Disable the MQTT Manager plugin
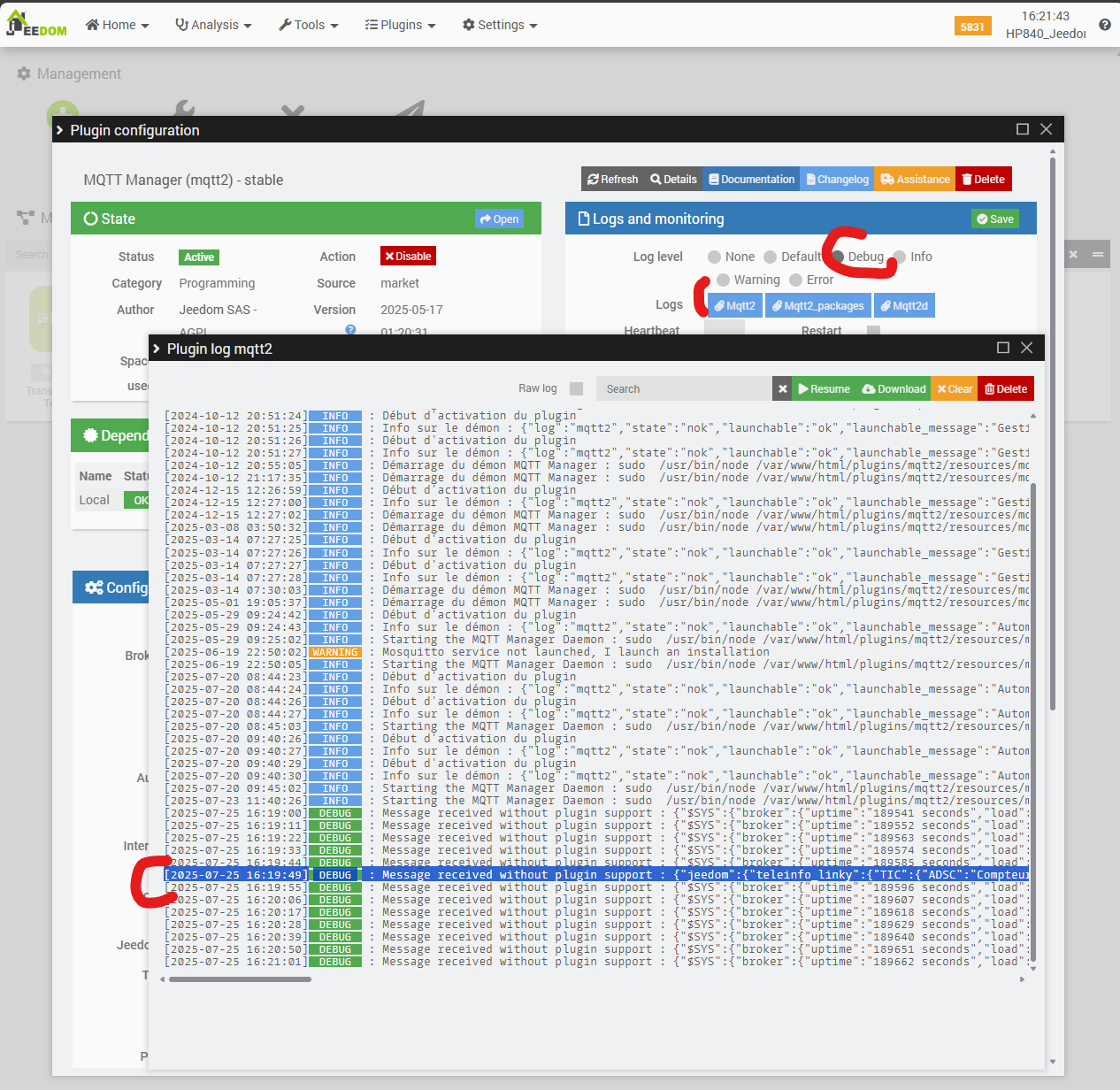The image size is (1120, 1090). [x=408, y=257]
